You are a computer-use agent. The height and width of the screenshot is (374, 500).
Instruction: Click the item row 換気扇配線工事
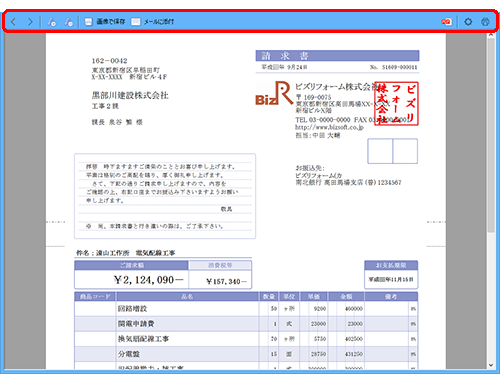pyautogui.click(x=246, y=339)
